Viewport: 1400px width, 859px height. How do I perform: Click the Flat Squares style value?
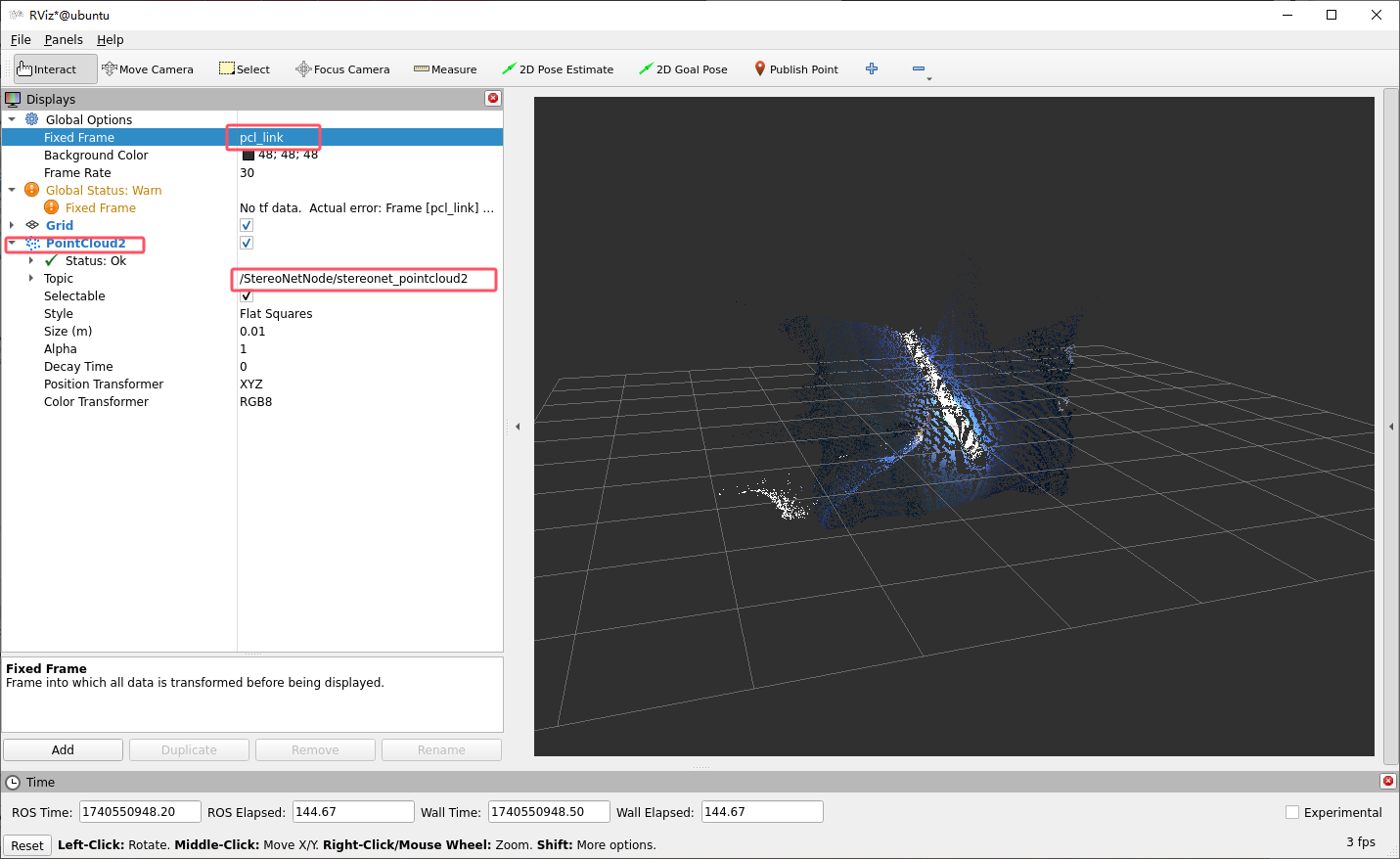pyautogui.click(x=276, y=314)
